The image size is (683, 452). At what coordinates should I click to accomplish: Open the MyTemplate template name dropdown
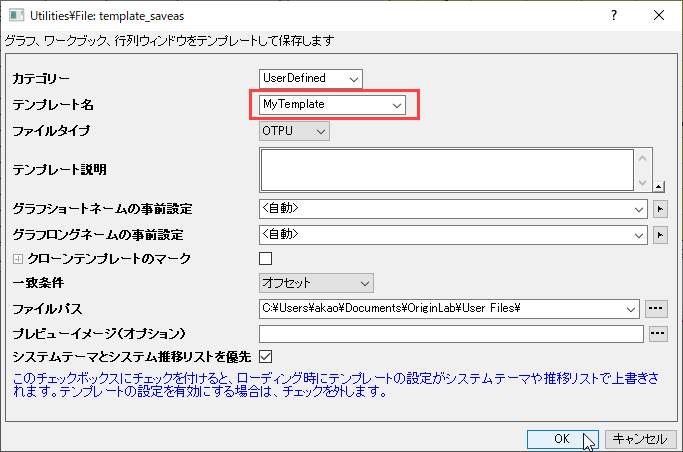click(332, 105)
